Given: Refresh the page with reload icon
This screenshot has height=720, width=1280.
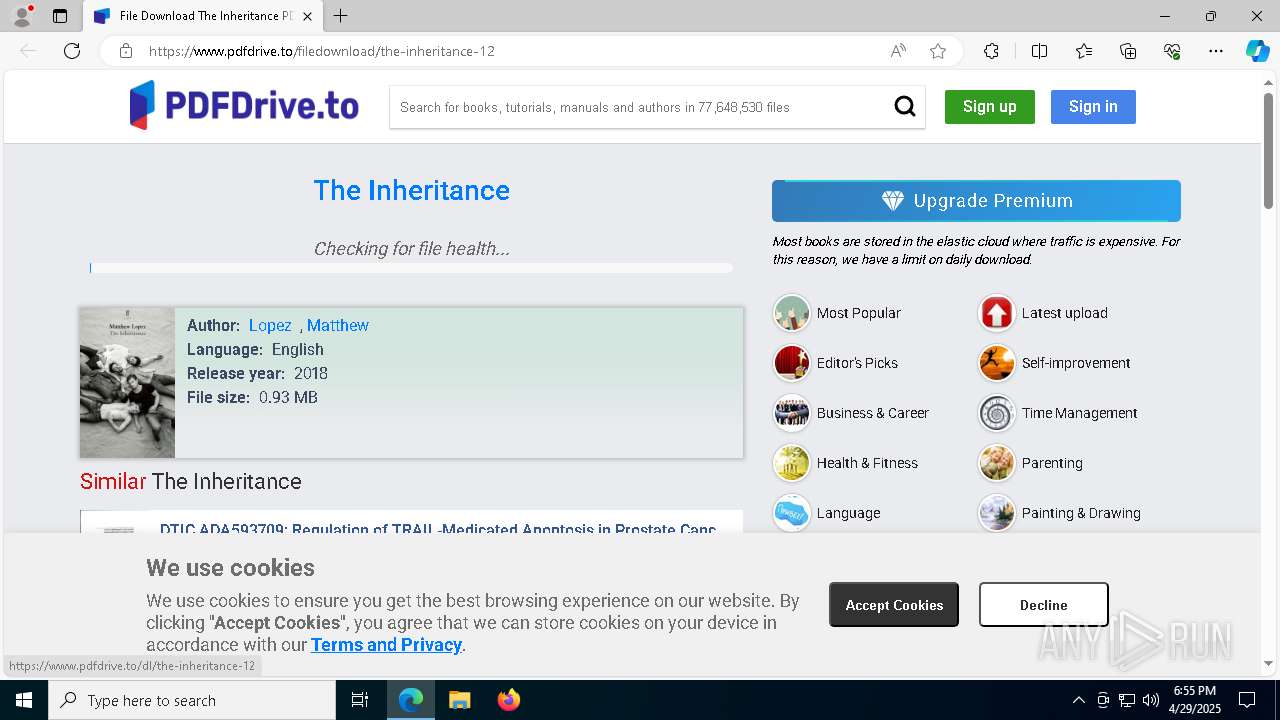Looking at the screenshot, I should tap(72, 51).
